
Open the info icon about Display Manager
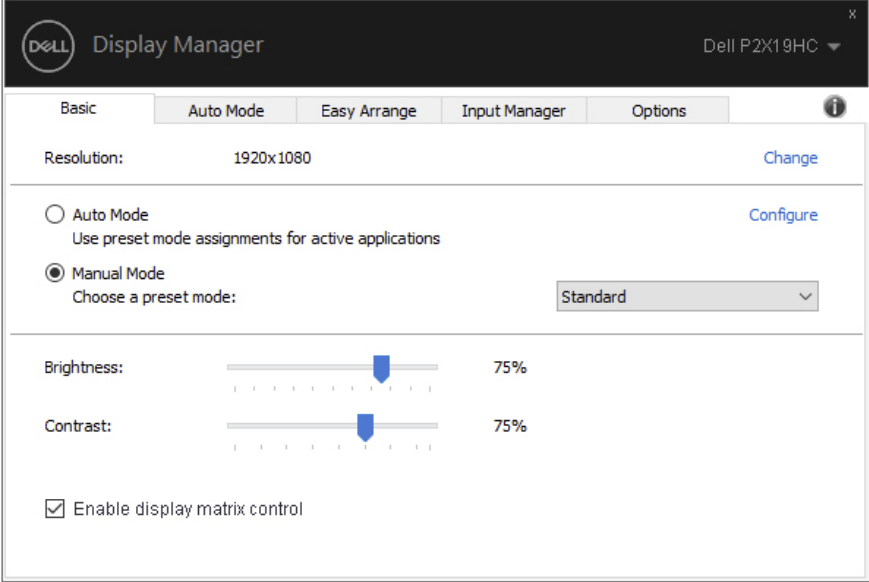[834, 106]
